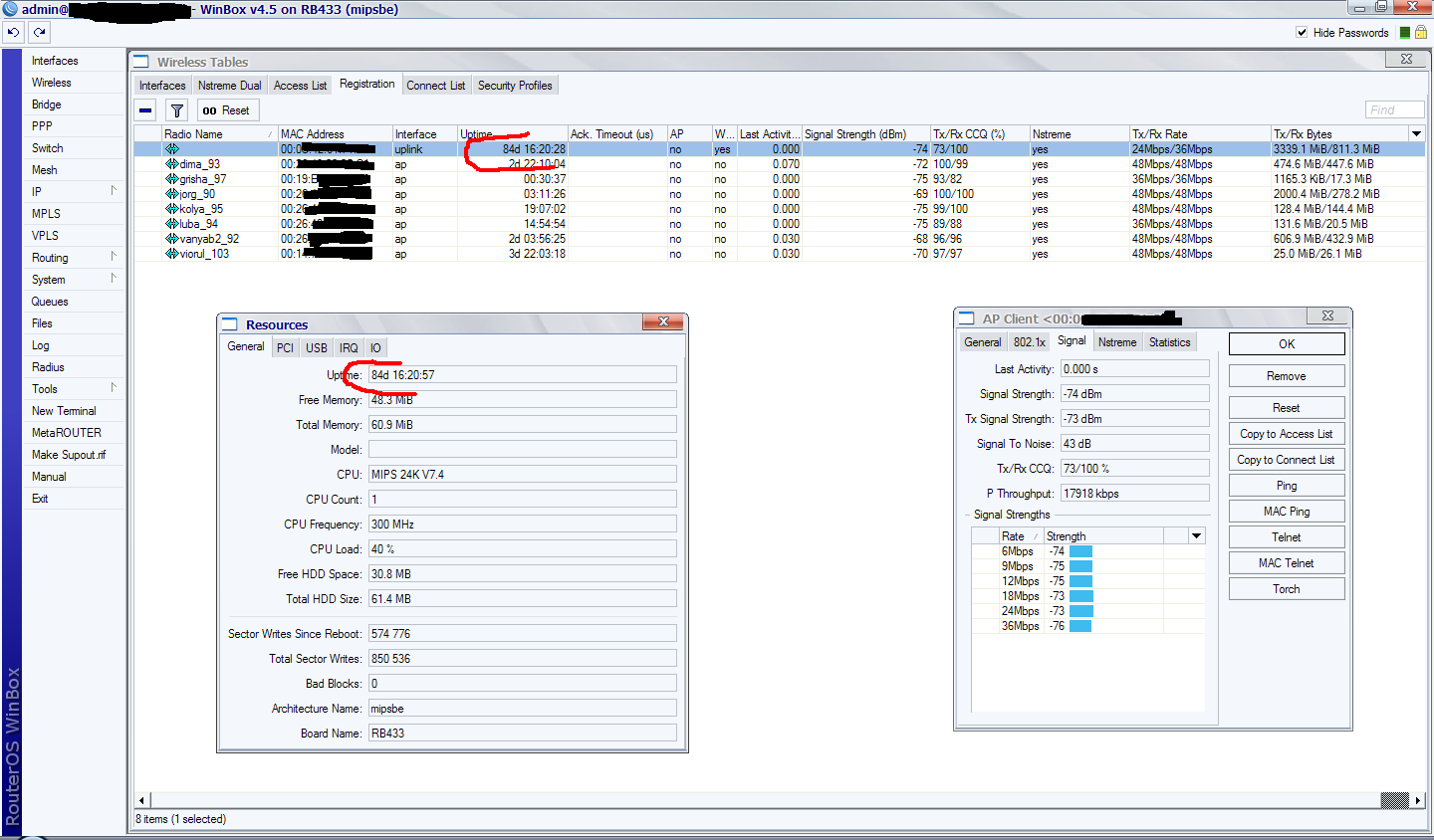1434x840 pixels.
Task: Click the uplink row wireless icon
Action: click(171, 149)
